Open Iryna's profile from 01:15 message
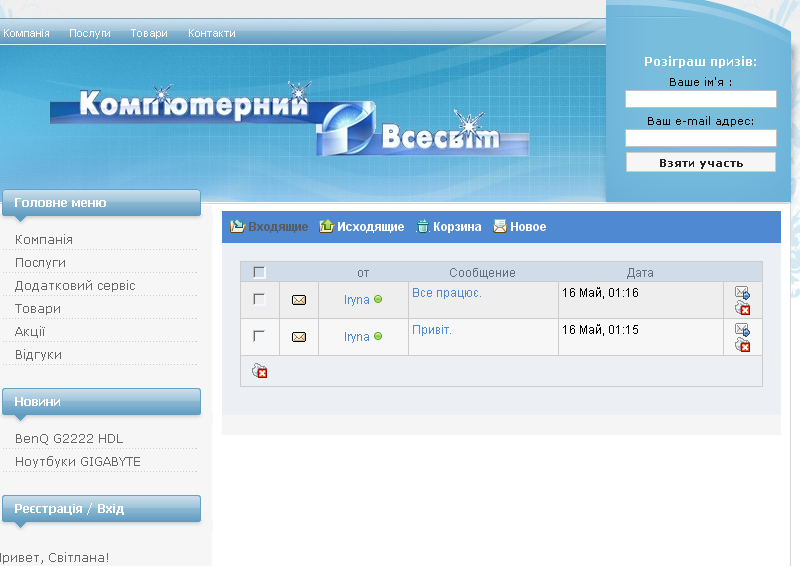The width and height of the screenshot is (800, 566). coord(357,336)
